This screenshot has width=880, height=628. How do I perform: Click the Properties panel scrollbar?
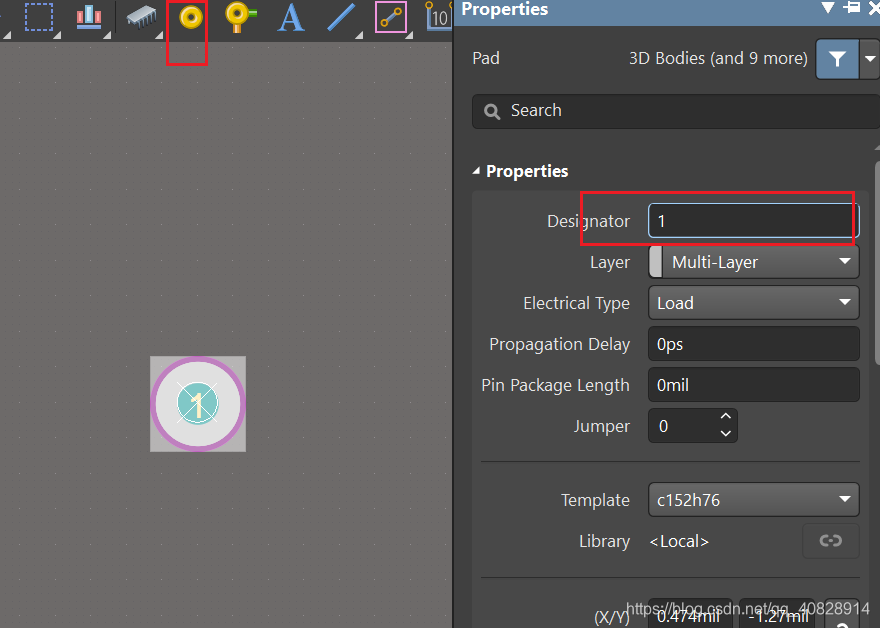877,264
